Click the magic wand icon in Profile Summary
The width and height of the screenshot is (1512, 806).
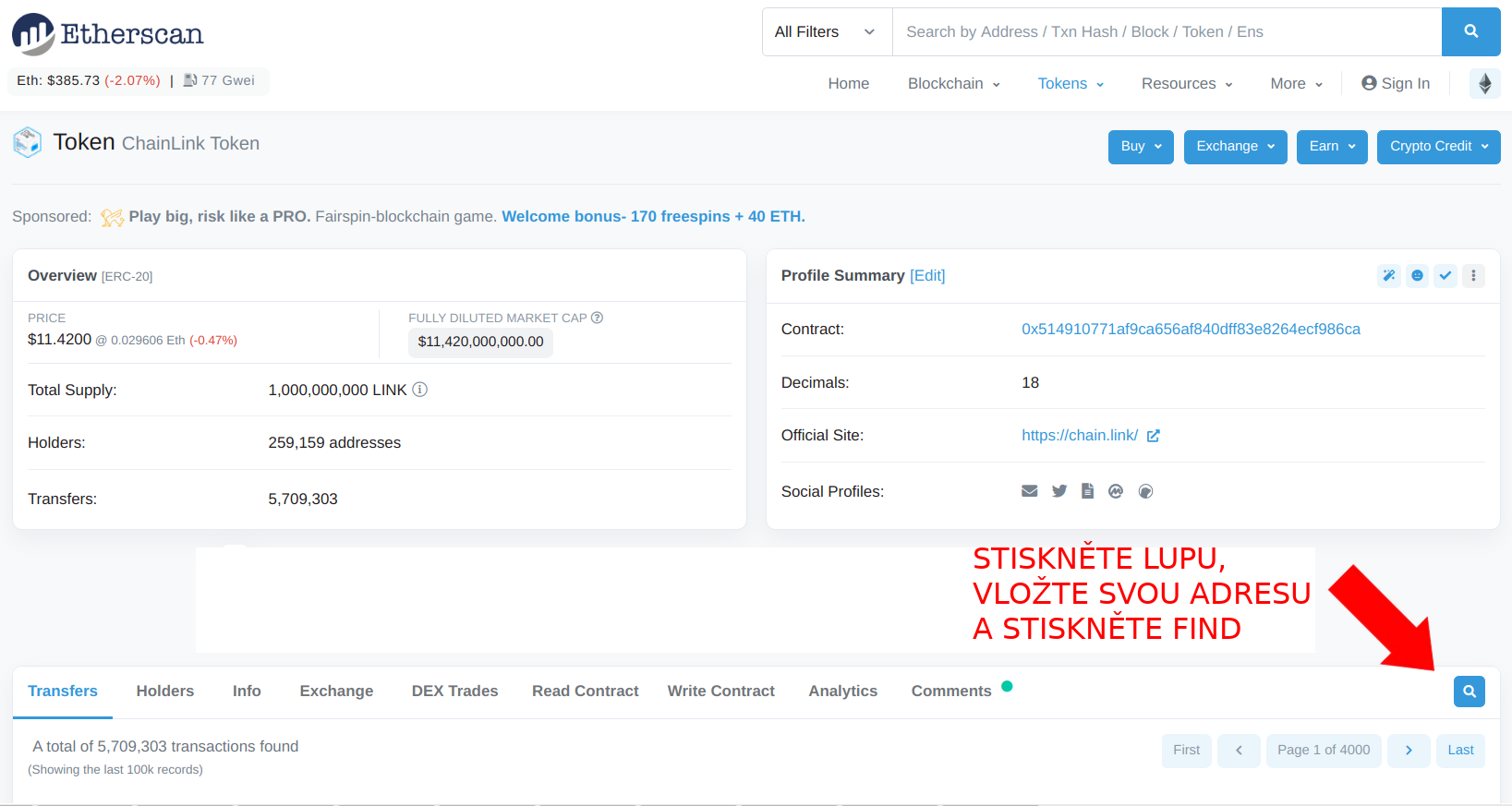[1389, 275]
